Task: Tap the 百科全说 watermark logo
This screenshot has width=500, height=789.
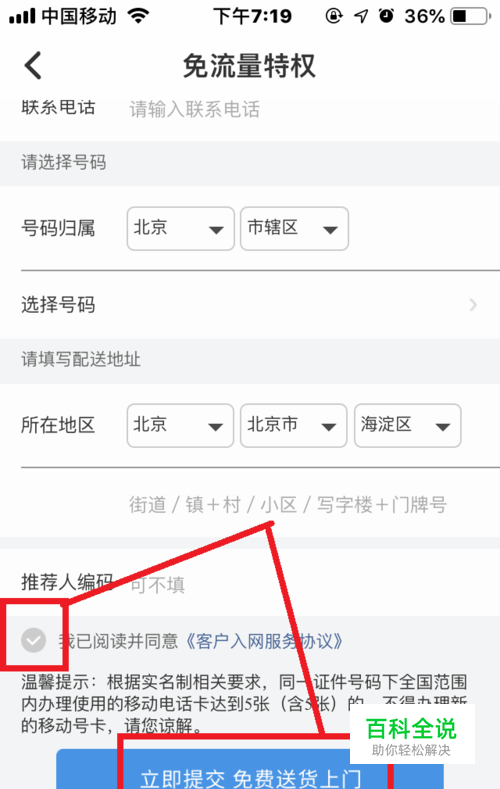Action: (x=412, y=735)
